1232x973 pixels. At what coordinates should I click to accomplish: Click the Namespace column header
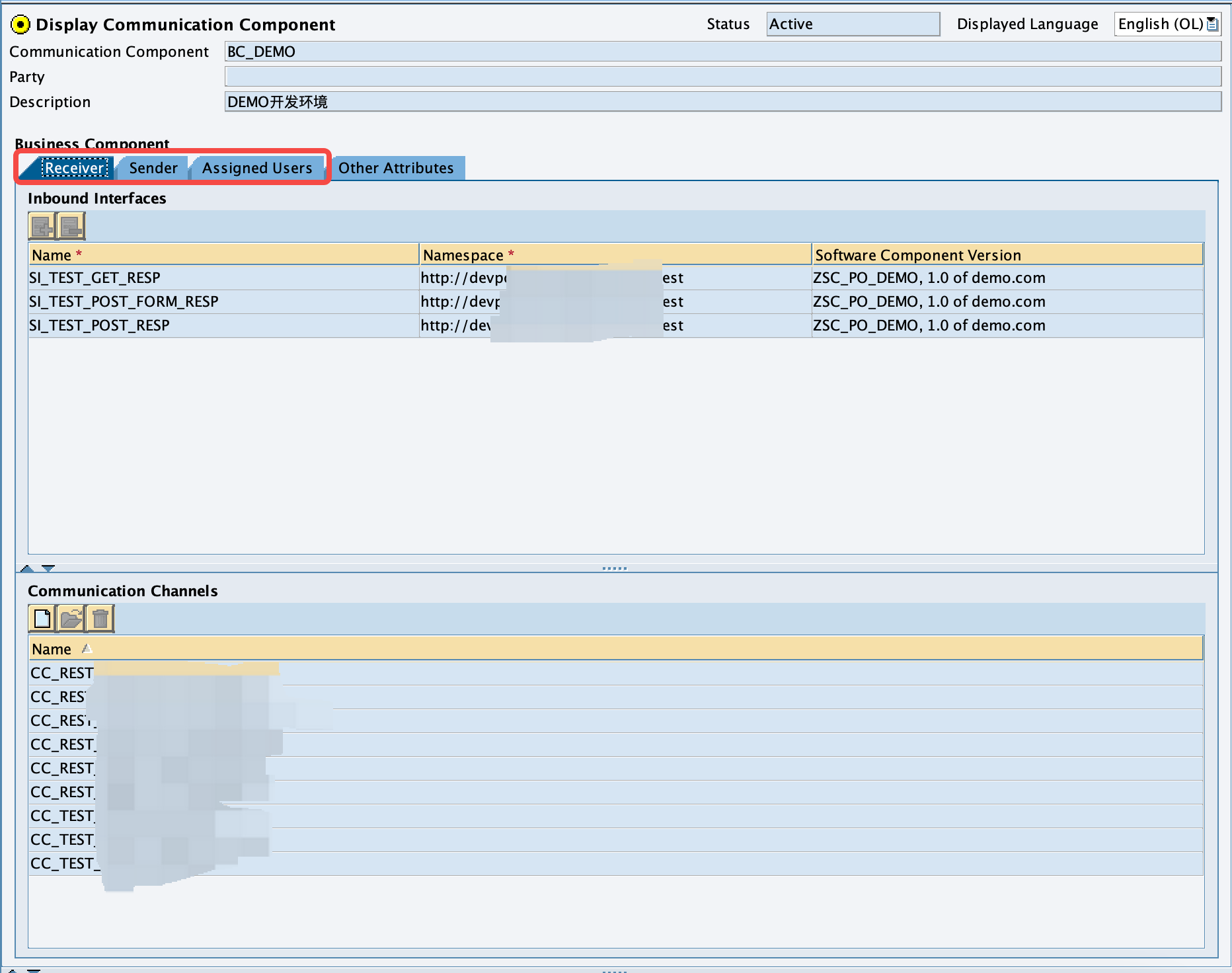tap(615, 254)
